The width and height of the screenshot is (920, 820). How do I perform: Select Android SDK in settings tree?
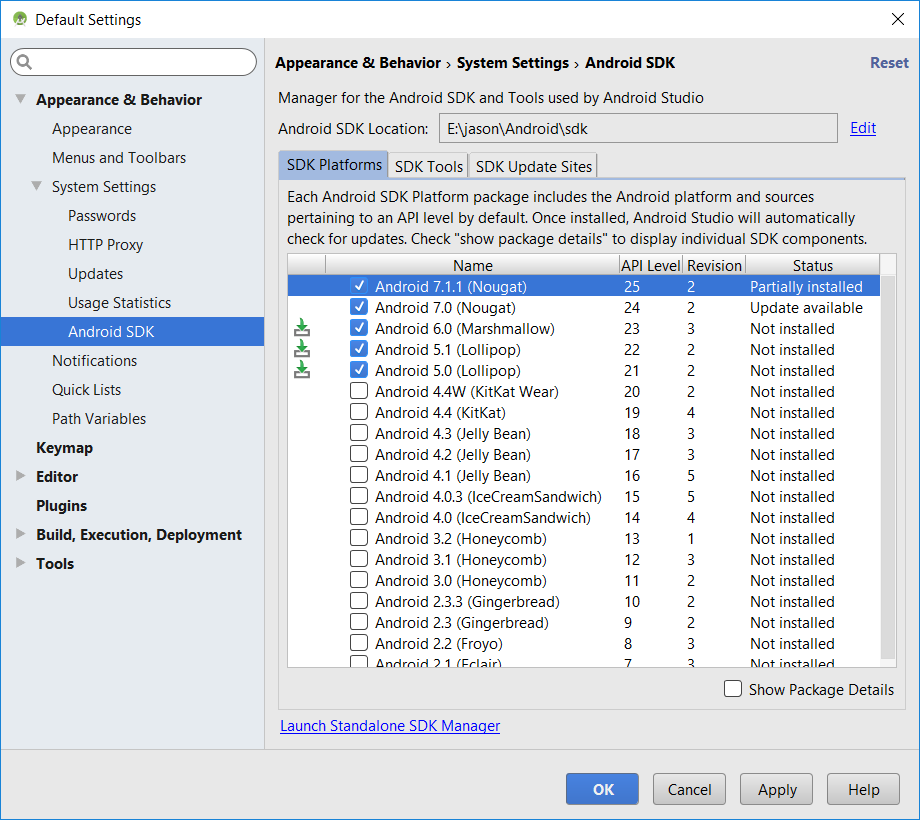pyautogui.click(x=133, y=331)
